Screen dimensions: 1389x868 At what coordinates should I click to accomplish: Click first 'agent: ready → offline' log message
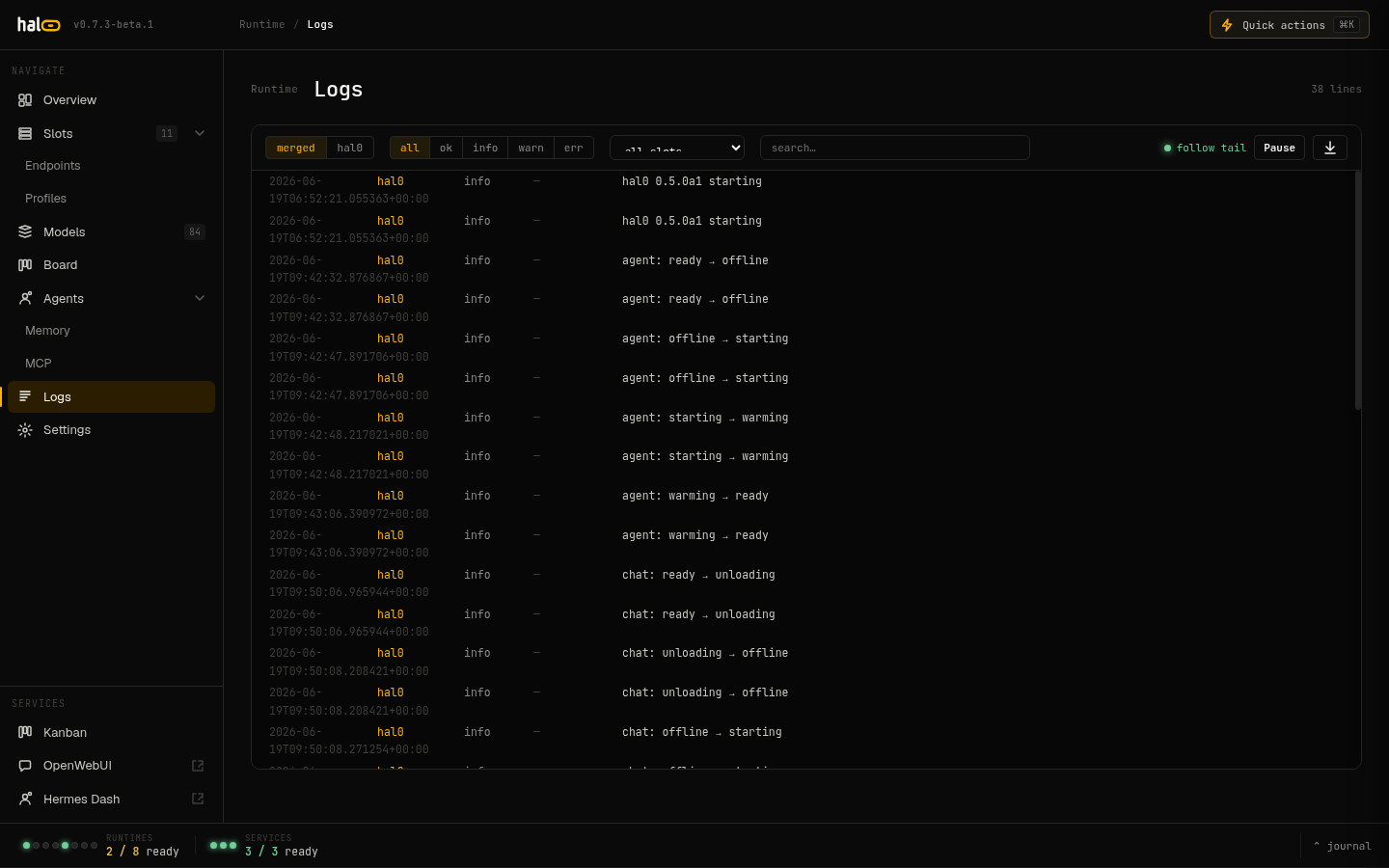point(695,260)
